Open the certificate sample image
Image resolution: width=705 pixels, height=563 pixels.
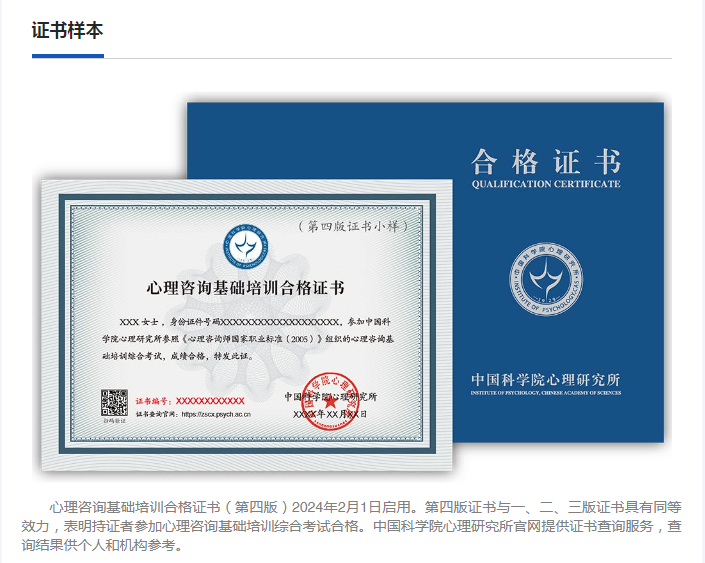tap(352, 286)
